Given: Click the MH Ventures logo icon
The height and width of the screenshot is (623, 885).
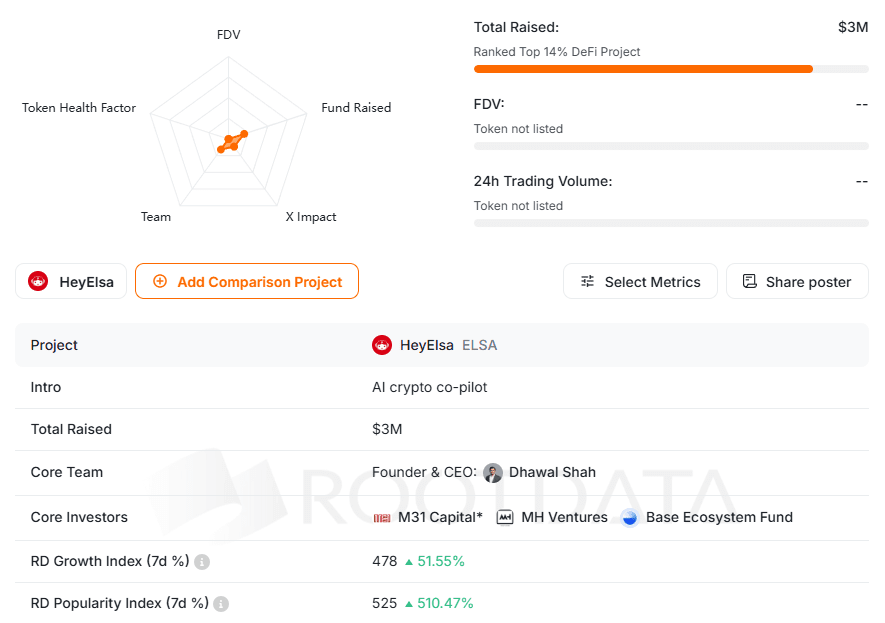Looking at the screenshot, I should click(x=505, y=518).
